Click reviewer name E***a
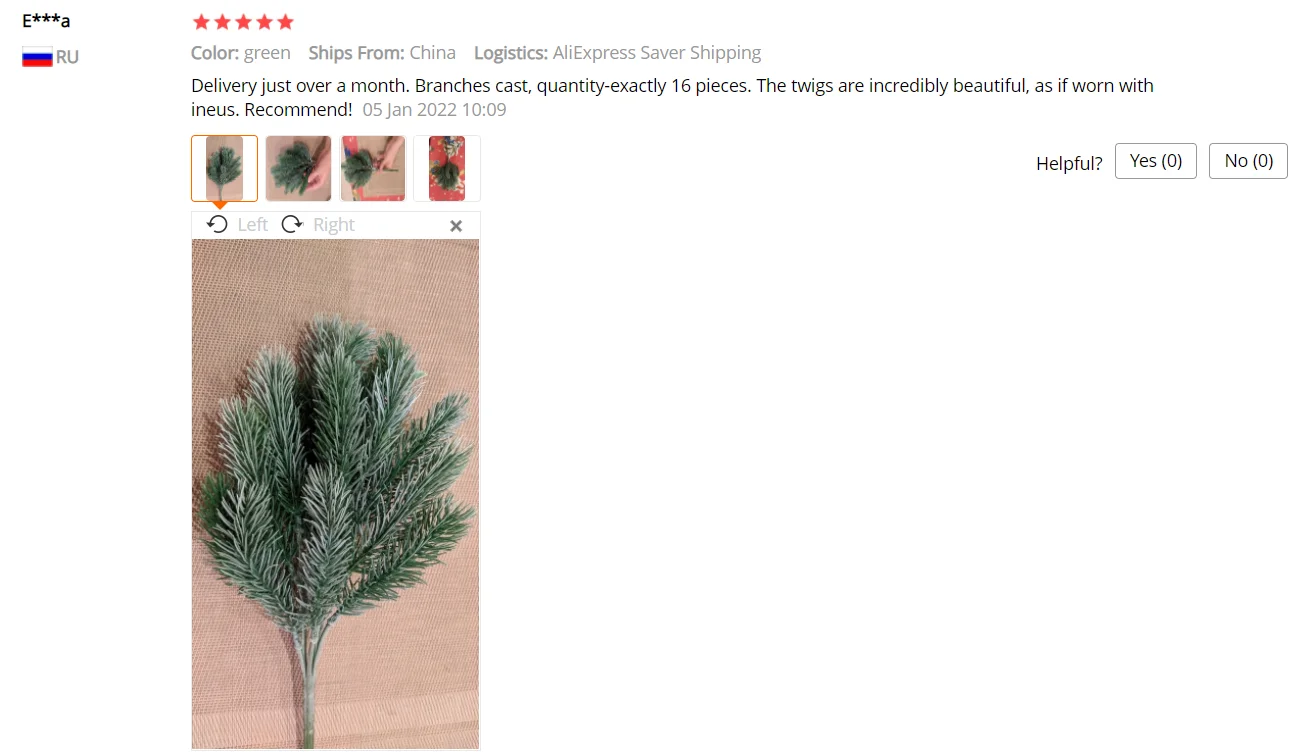1315x752 pixels. point(46,20)
